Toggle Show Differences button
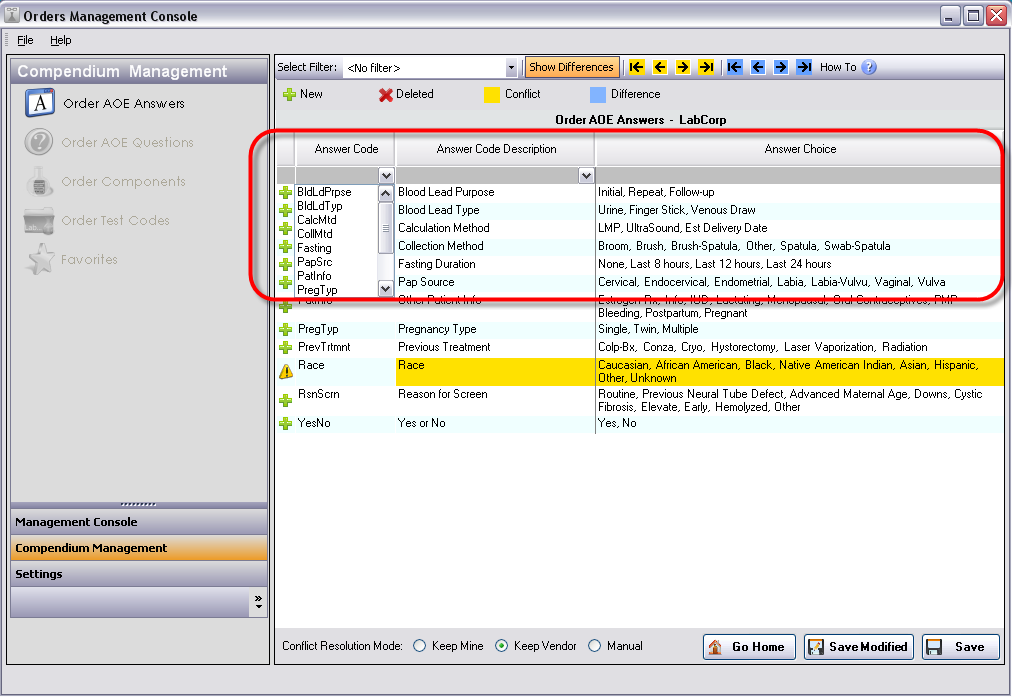Image resolution: width=1012 pixels, height=697 pixels. point(571,67)
